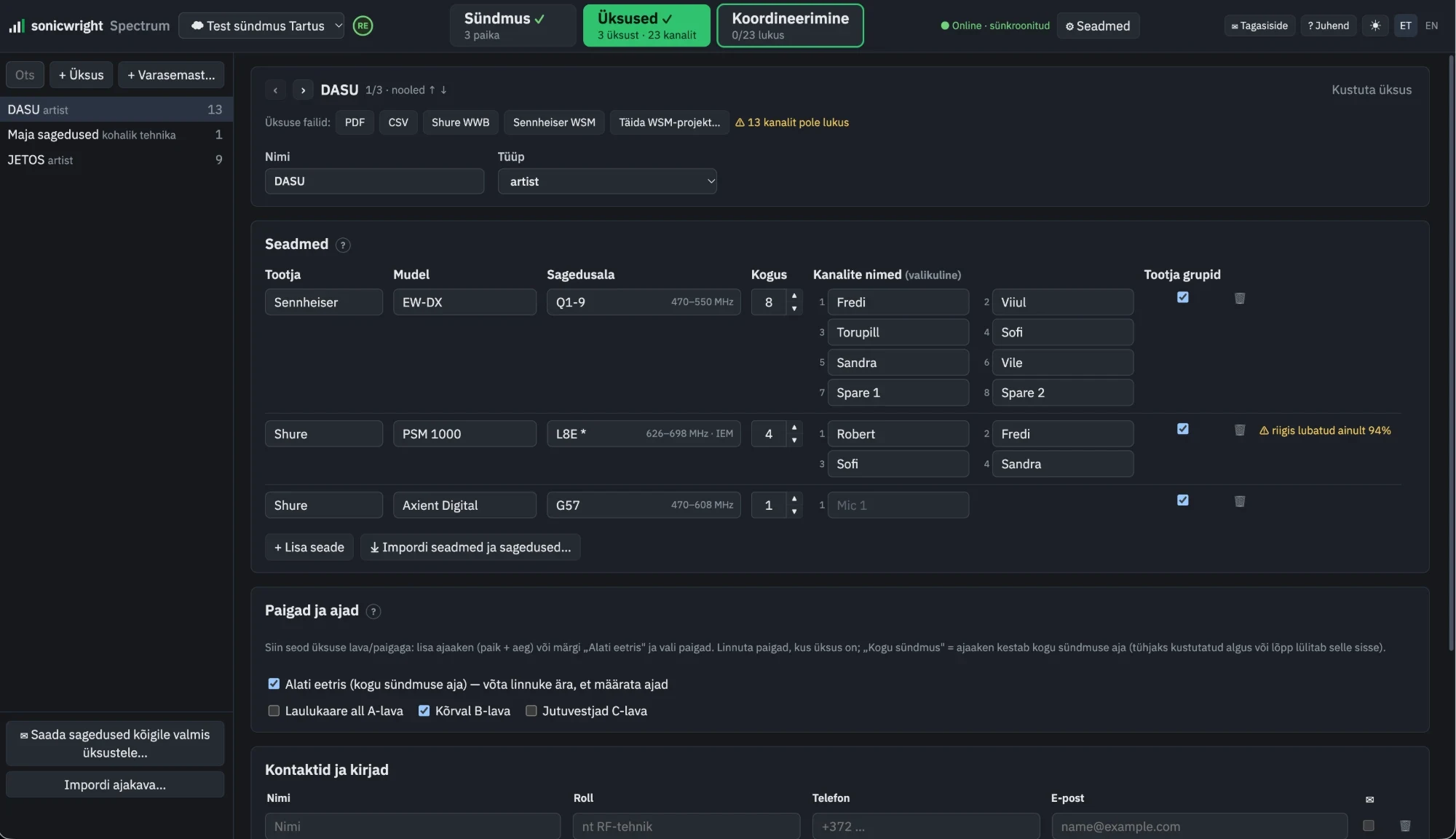The width and height of the screenshot is (1456, 839).
Task: Toggle contact row email checkbox
Action: click(x=1369, y=826)
